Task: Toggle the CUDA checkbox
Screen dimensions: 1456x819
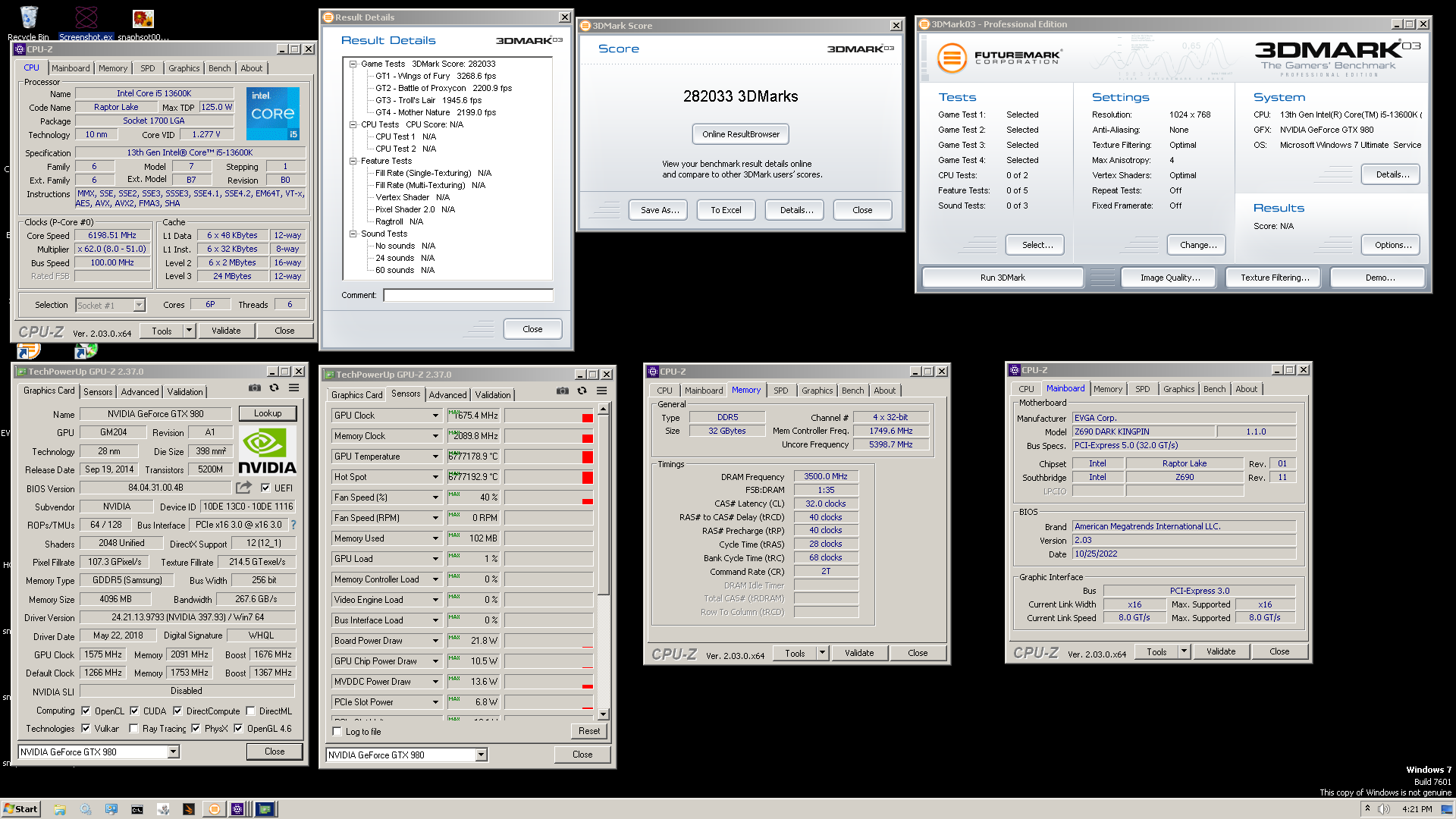Action: (x=134, y=711)
